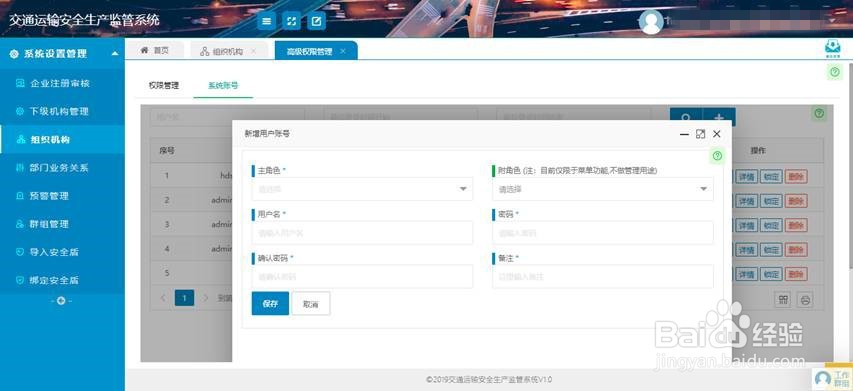Click the 操作 column header
The width and height of the screenshot is (853, 391).
758,151
